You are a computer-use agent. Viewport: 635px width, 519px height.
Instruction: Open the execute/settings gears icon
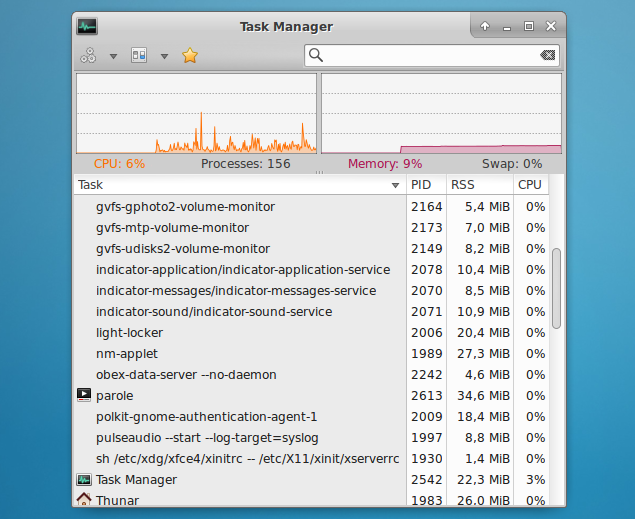coord(88,55)
